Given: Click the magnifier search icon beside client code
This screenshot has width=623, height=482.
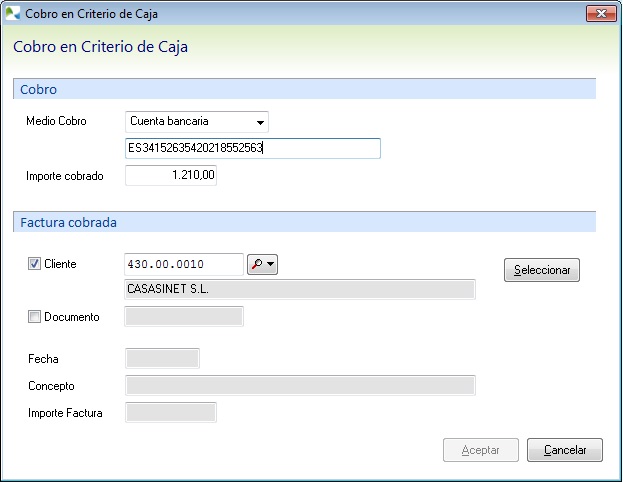Looking at the screenshot, I should (256, 265).
